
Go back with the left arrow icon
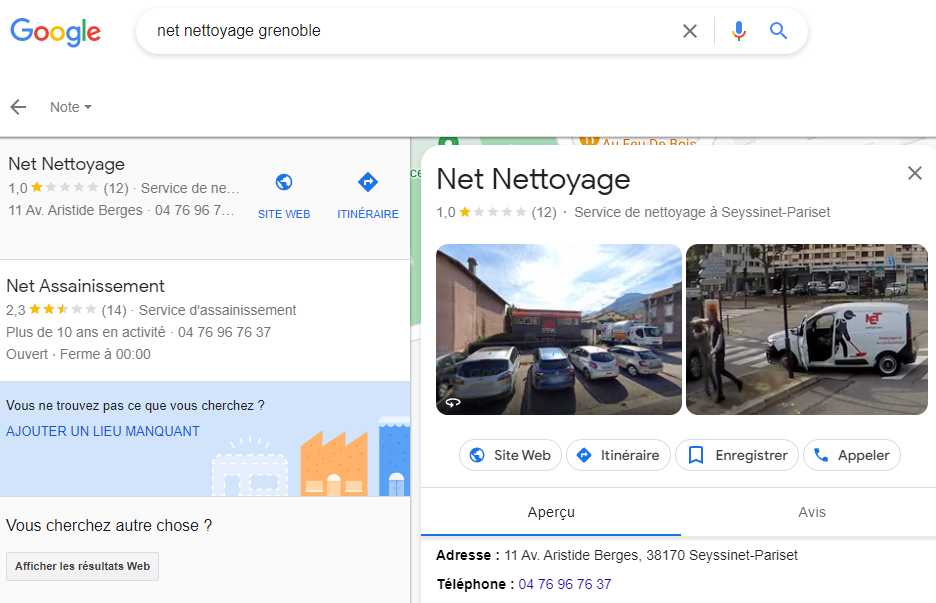tap(19, 107)
